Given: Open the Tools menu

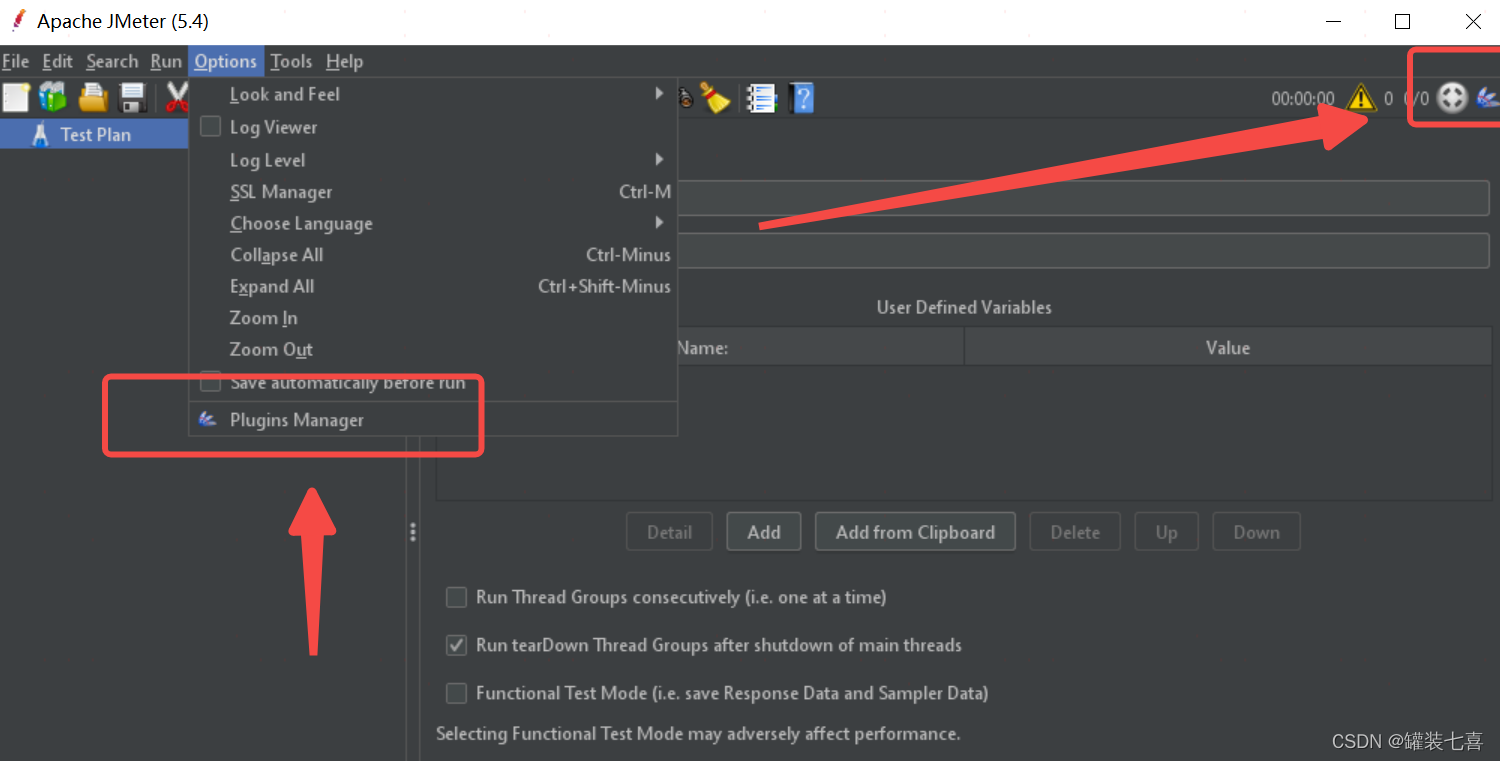Looking at the screenshot, I should click(x=291, y=61).
